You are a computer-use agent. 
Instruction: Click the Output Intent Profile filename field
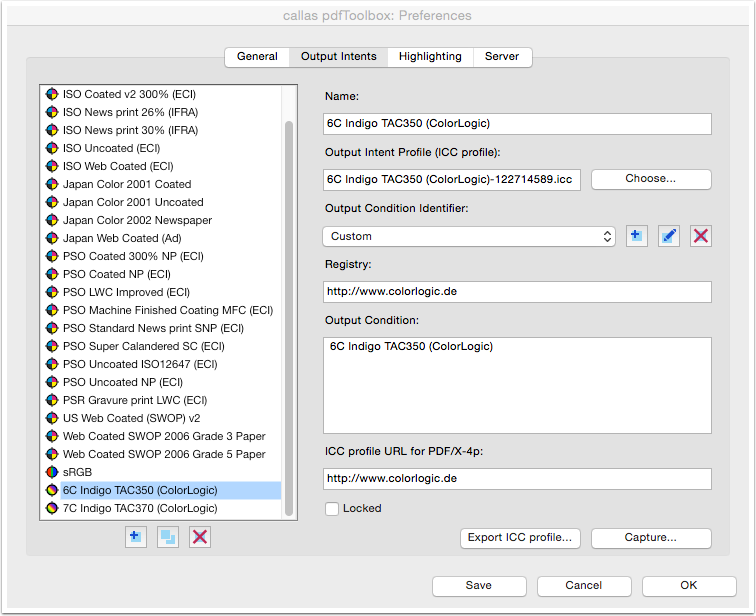click(x=452, y=180)
